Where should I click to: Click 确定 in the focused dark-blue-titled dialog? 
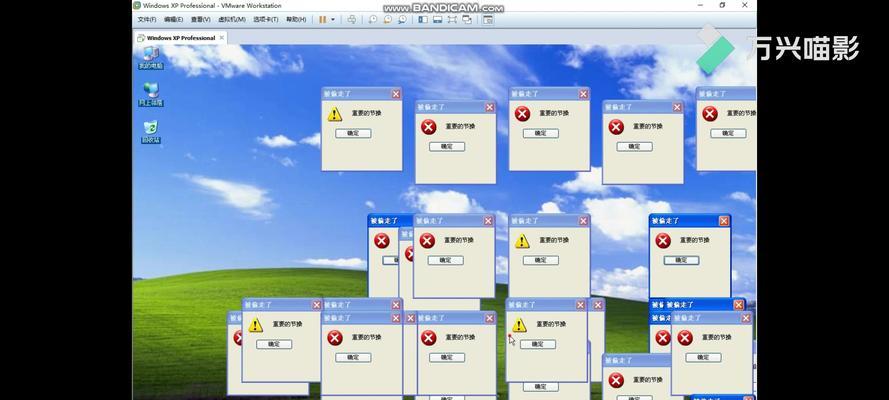pyautogui.click(x=681, y=260)
